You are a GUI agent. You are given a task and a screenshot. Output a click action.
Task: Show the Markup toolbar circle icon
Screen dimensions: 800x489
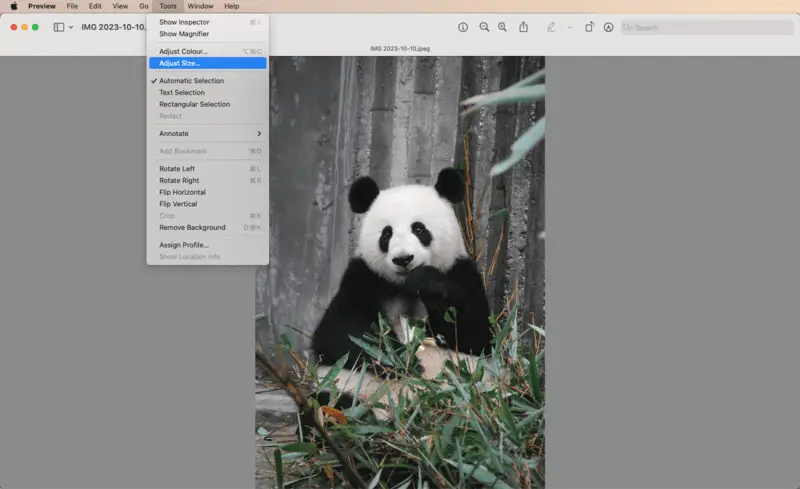click(608, 27)
